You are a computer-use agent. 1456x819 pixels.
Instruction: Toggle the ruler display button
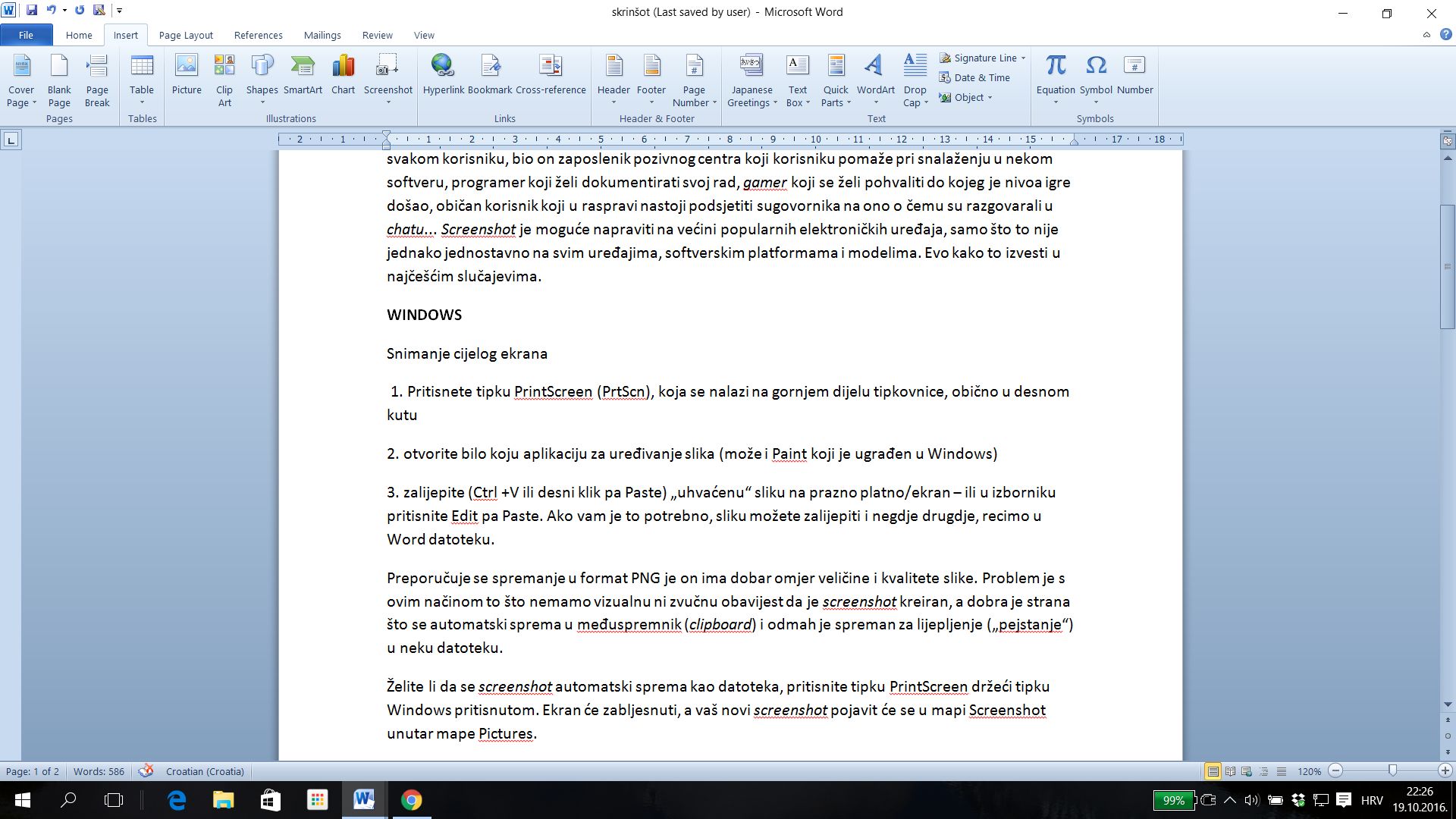[x=1448, y=141]
